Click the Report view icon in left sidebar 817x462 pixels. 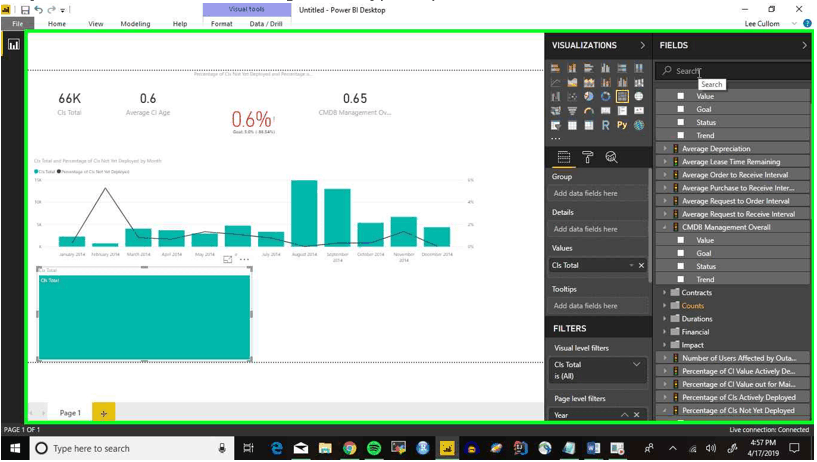14,45
